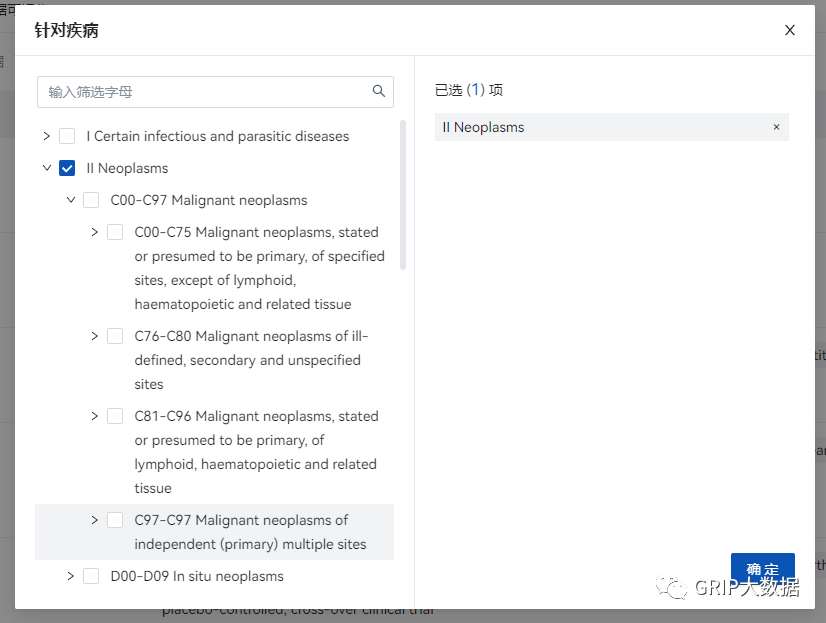
Task: Check D00-D09 In situ neoplasms box
Action: point(91,576)
